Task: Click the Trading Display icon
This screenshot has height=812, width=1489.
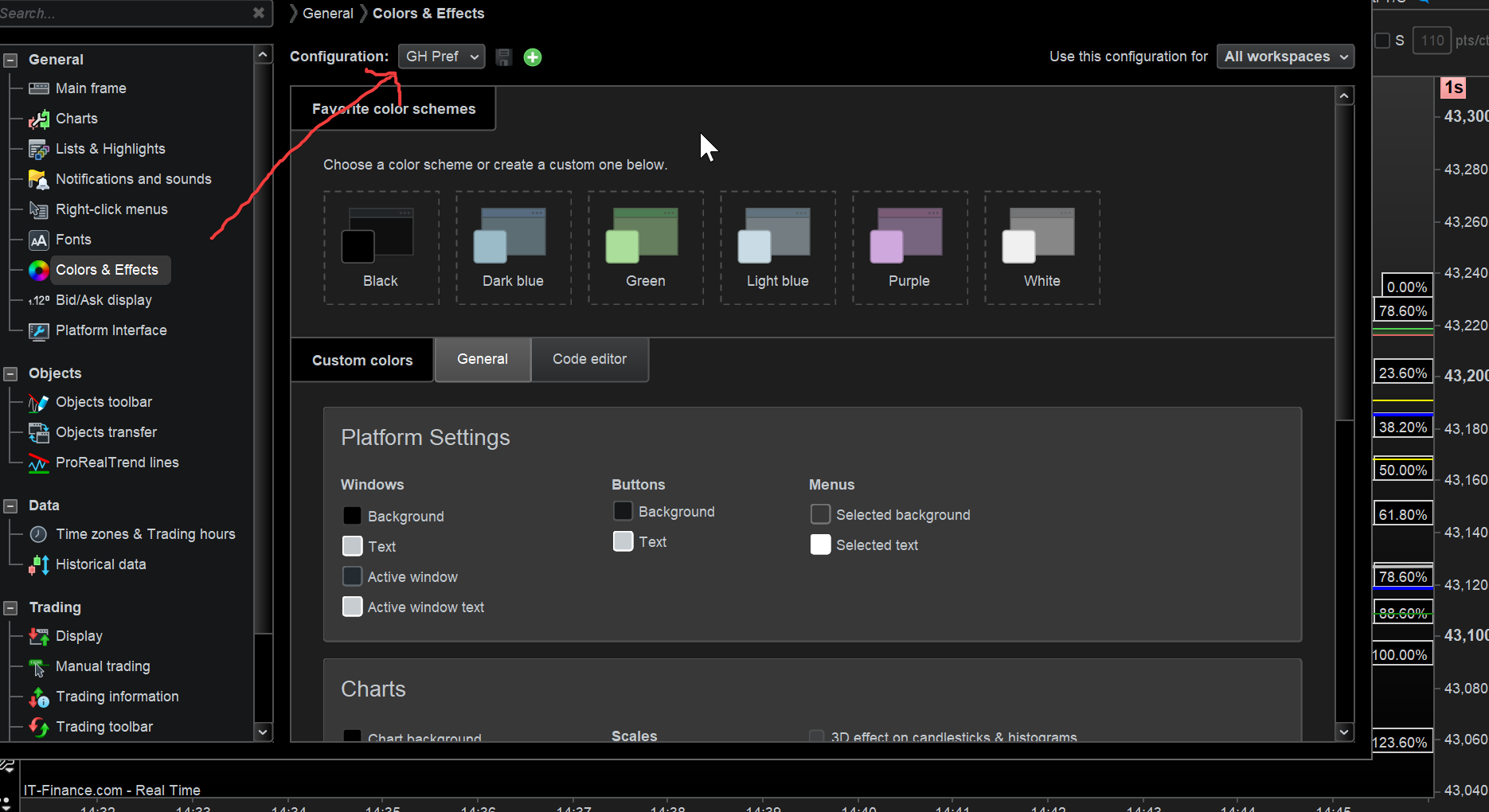Action: click(x=38, y=636)
